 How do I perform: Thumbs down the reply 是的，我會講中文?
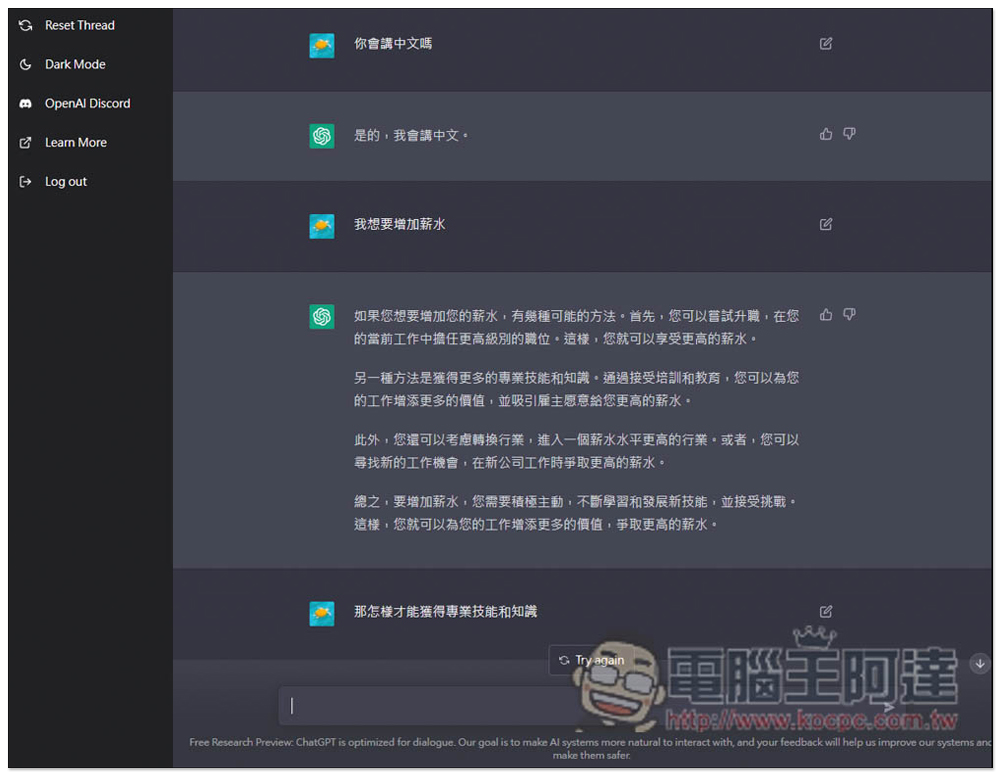coord(849,134)
